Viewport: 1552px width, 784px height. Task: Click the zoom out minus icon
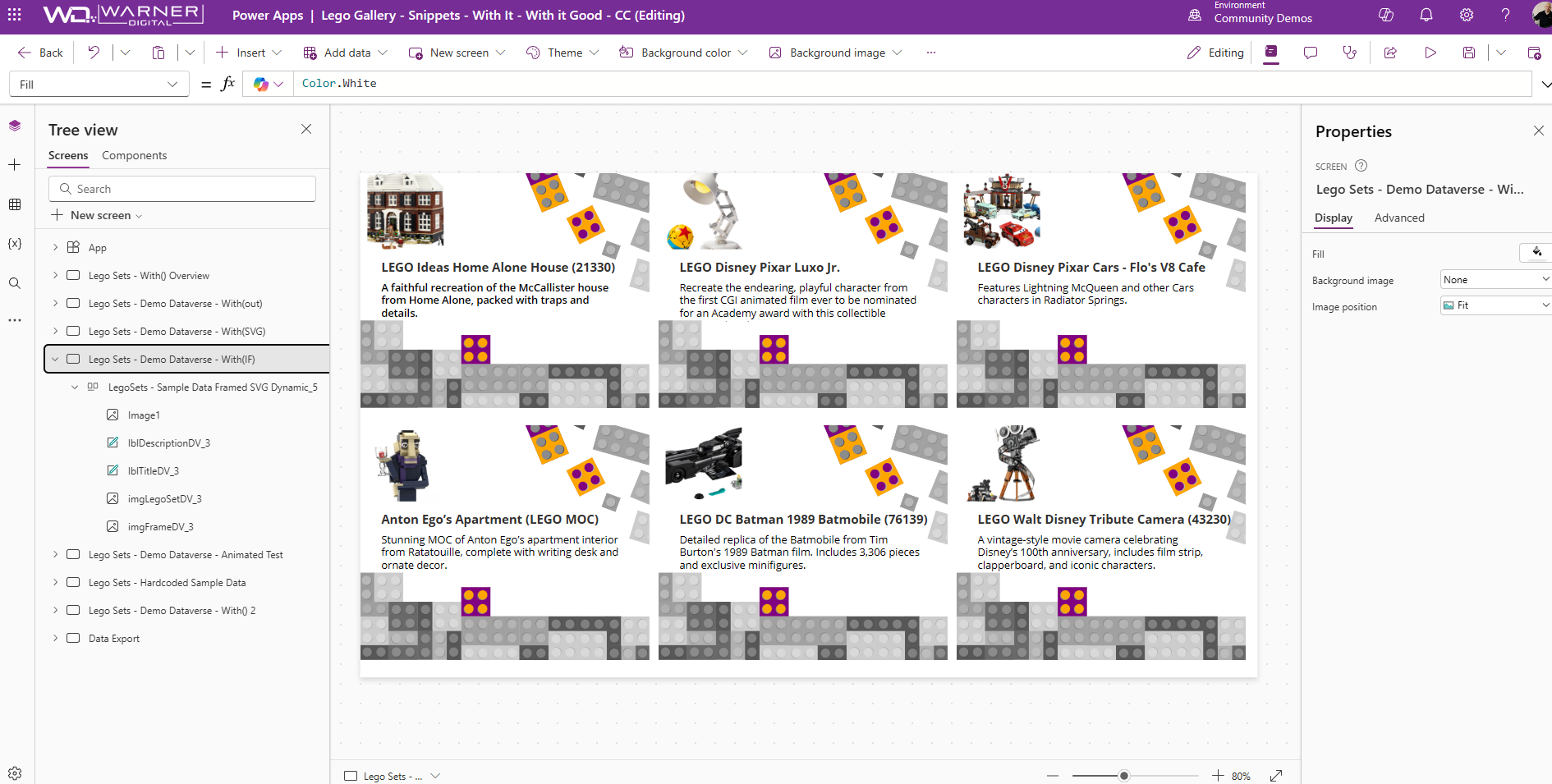pos(1053,776)
